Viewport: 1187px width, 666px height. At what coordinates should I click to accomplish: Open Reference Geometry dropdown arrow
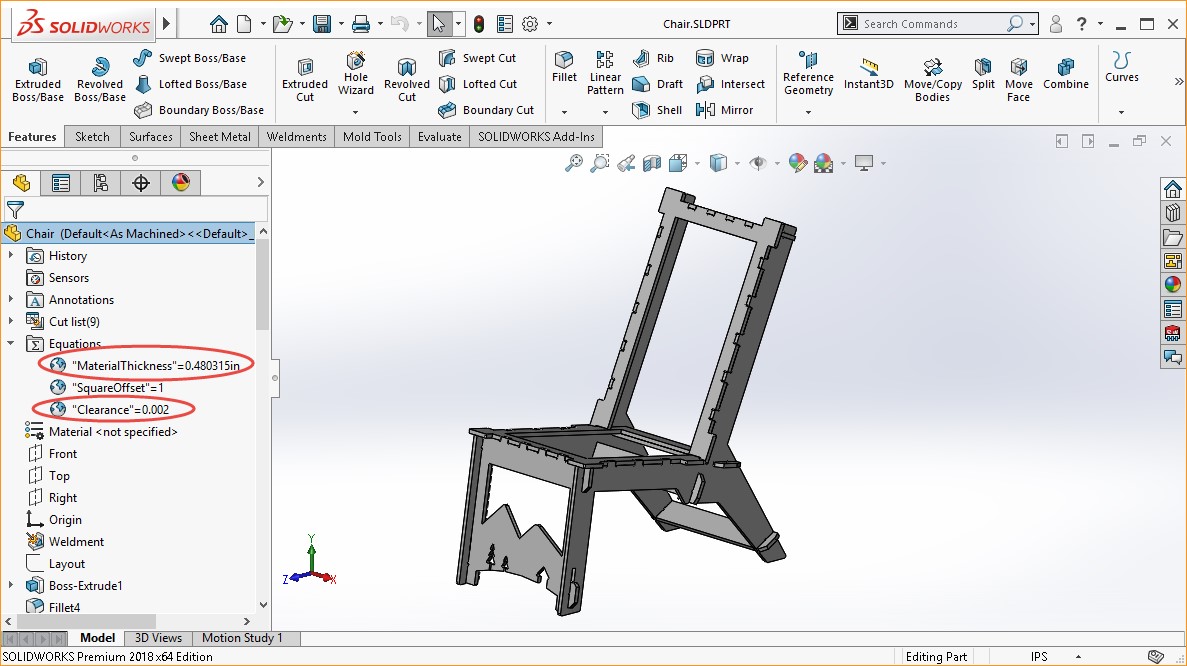click(x=808, y=112)
